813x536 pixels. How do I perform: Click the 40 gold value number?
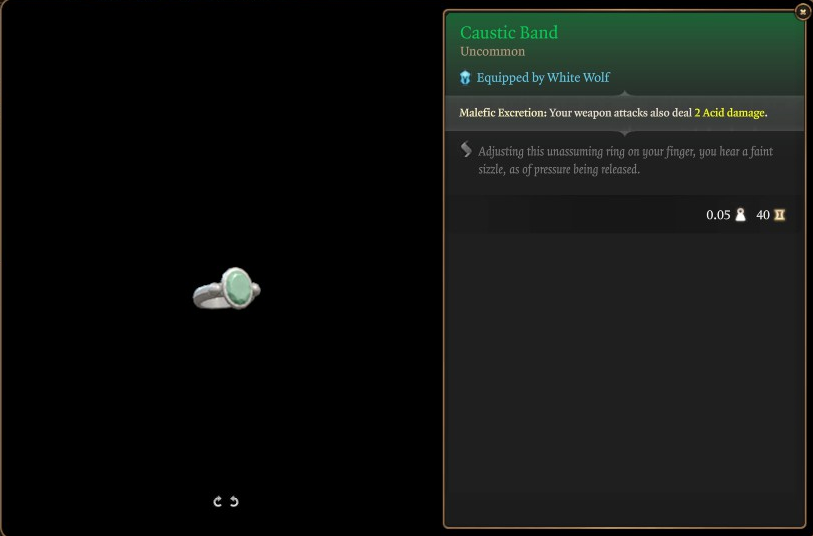click(x=763, y=215)
